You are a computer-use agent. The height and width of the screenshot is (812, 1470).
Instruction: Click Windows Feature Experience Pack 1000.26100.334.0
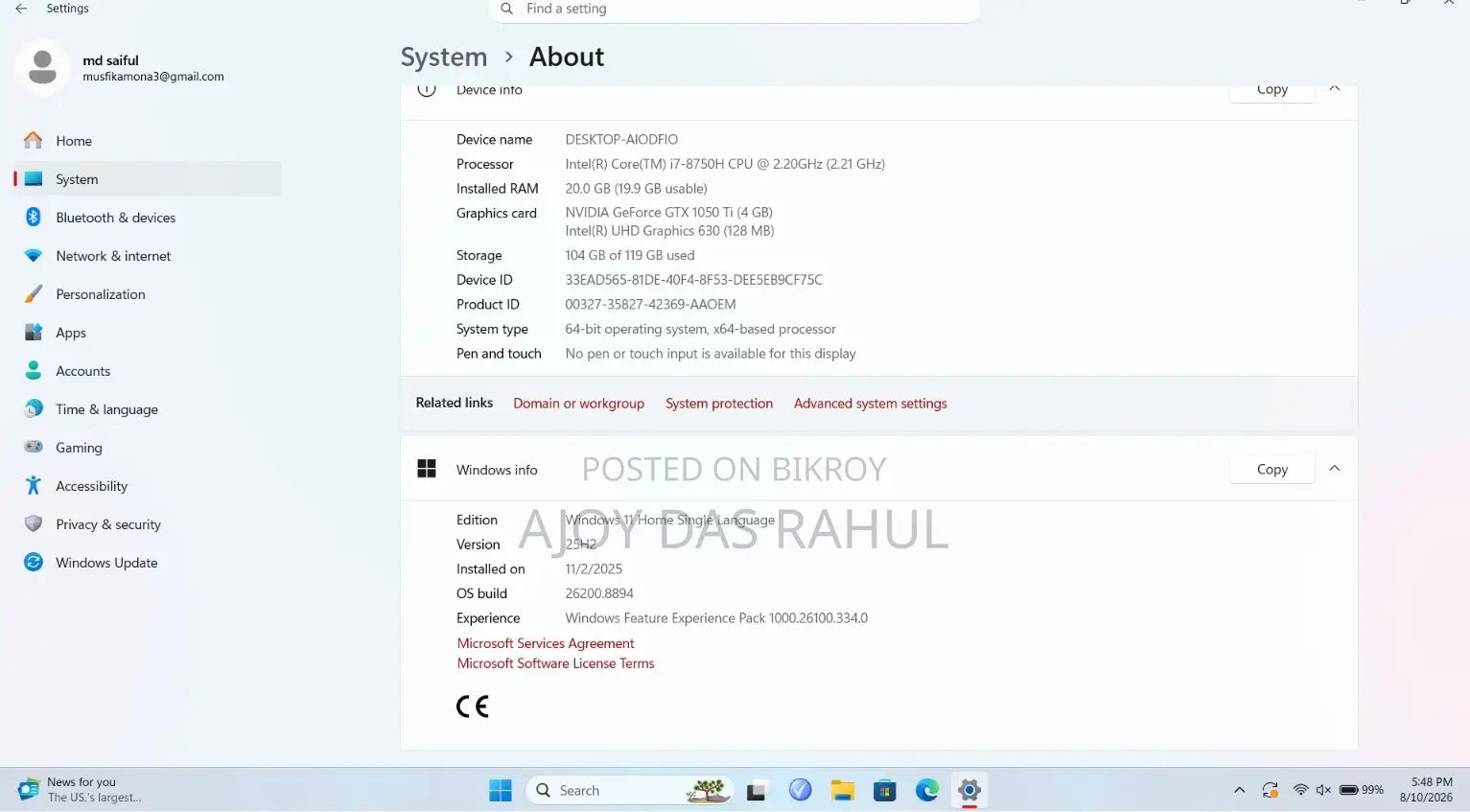tap(716, 618)
